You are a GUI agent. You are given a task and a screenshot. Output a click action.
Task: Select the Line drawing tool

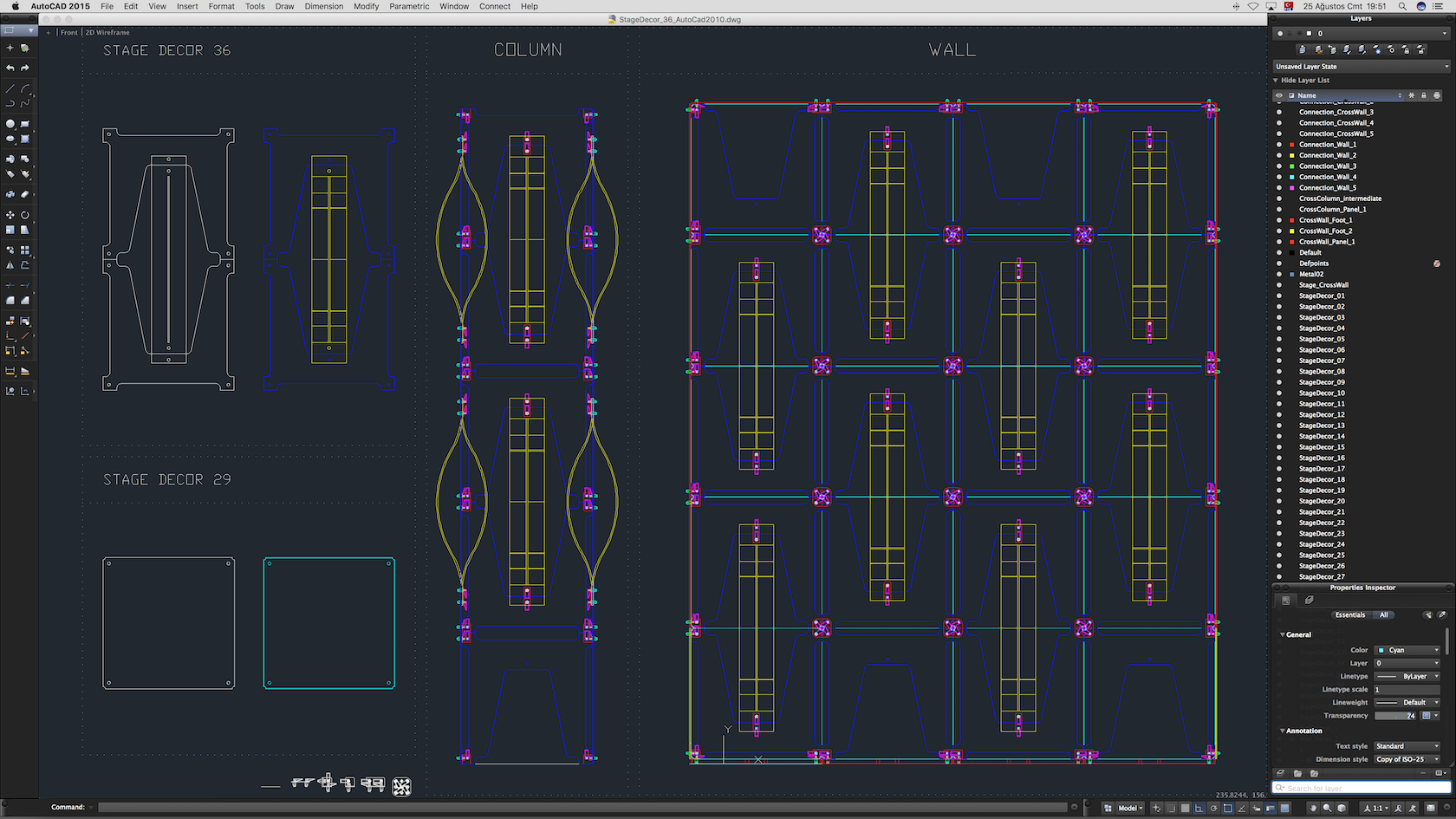pos(10,88)
